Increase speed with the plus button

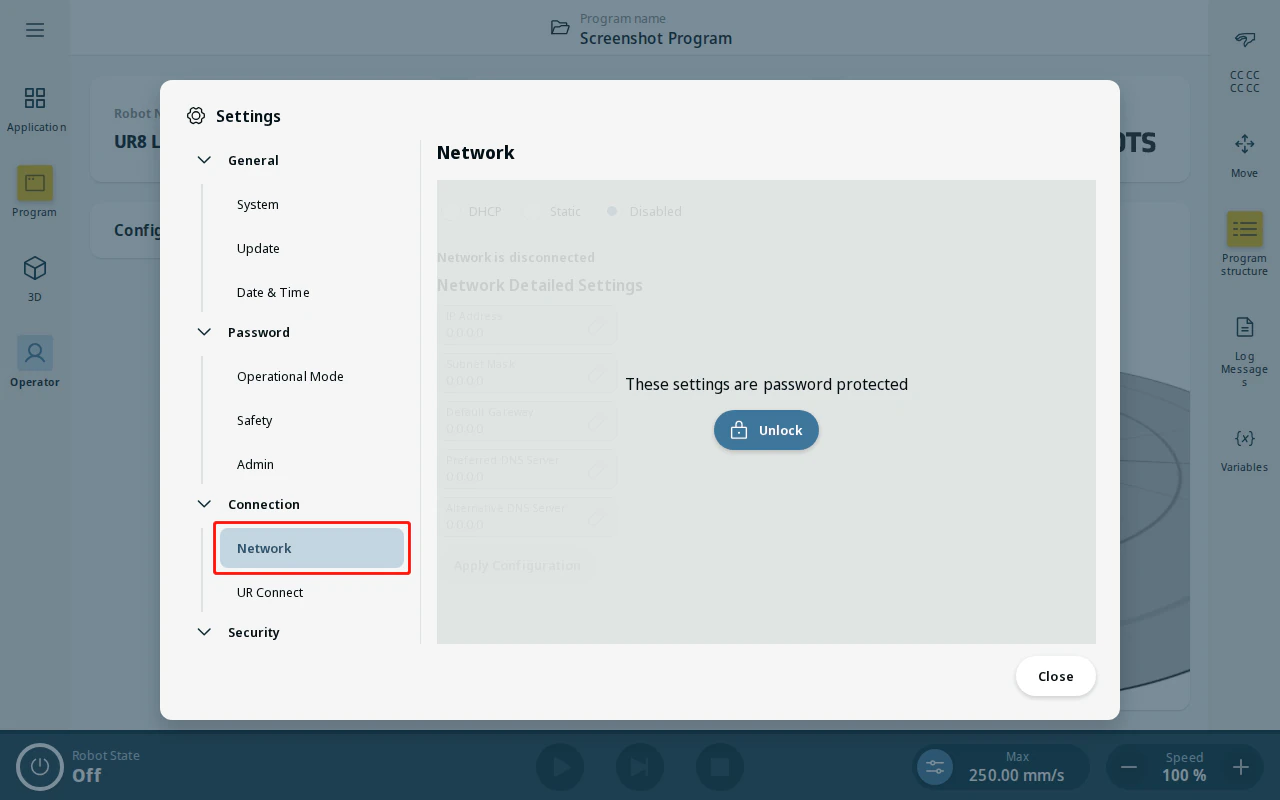pyautogui.click(x=1241, y=767)
